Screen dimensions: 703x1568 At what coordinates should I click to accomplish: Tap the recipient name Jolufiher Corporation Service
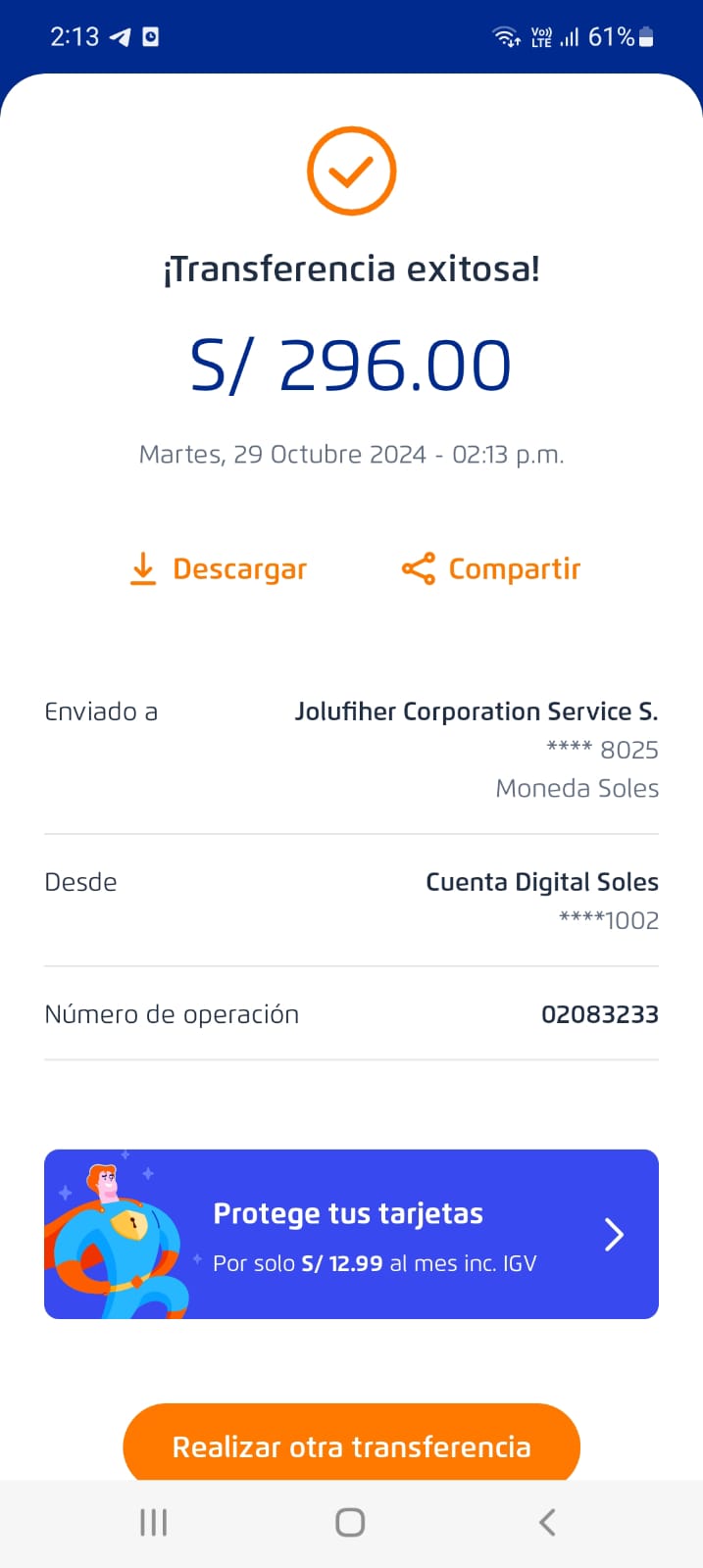point(476,711)
